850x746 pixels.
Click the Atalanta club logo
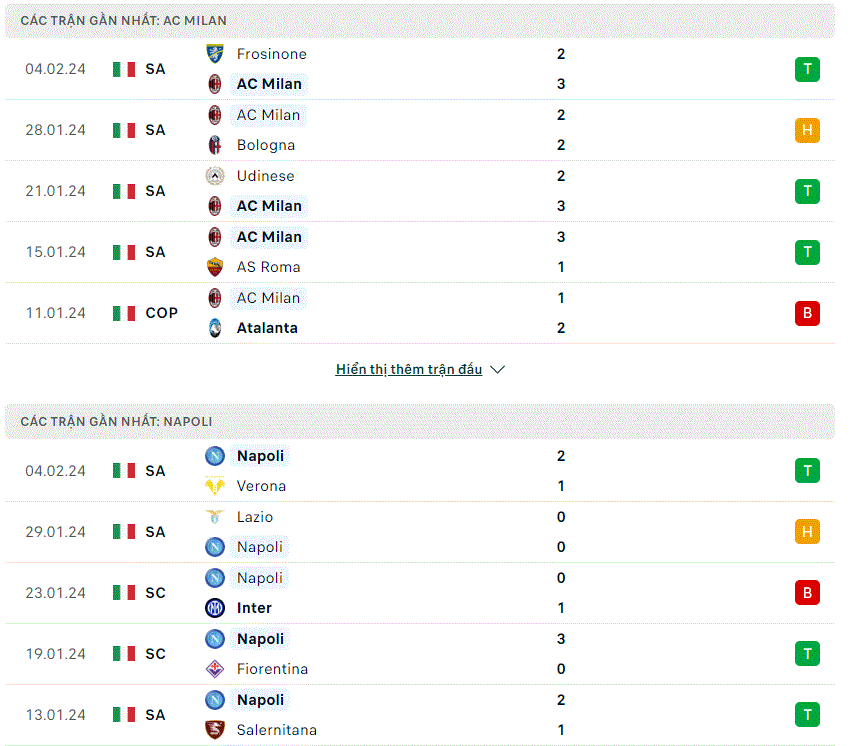(215, 328)
